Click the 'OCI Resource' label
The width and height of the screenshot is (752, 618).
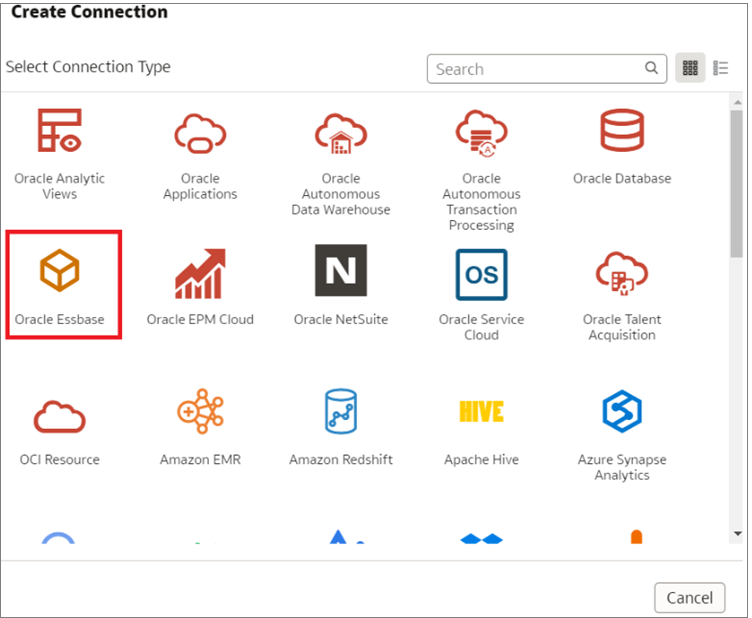pyautogui.click(x=59, y=459)
